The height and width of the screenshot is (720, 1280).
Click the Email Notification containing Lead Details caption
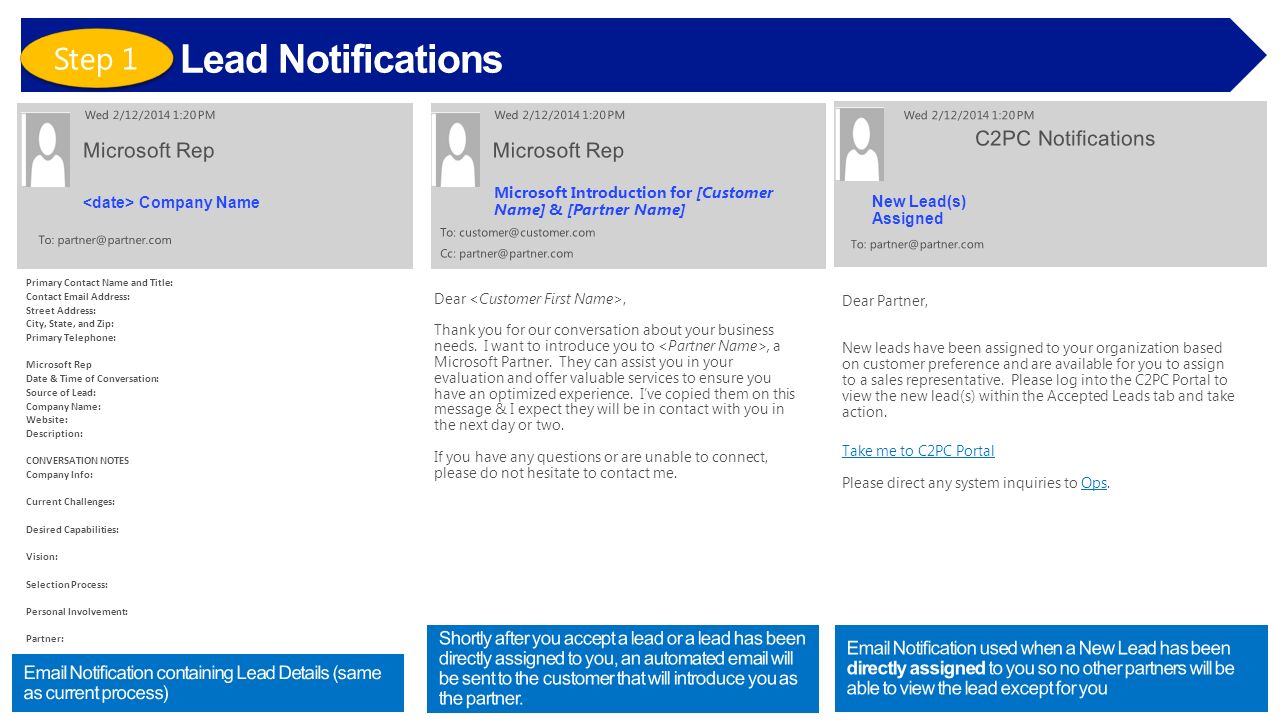(x=208, y=683)
